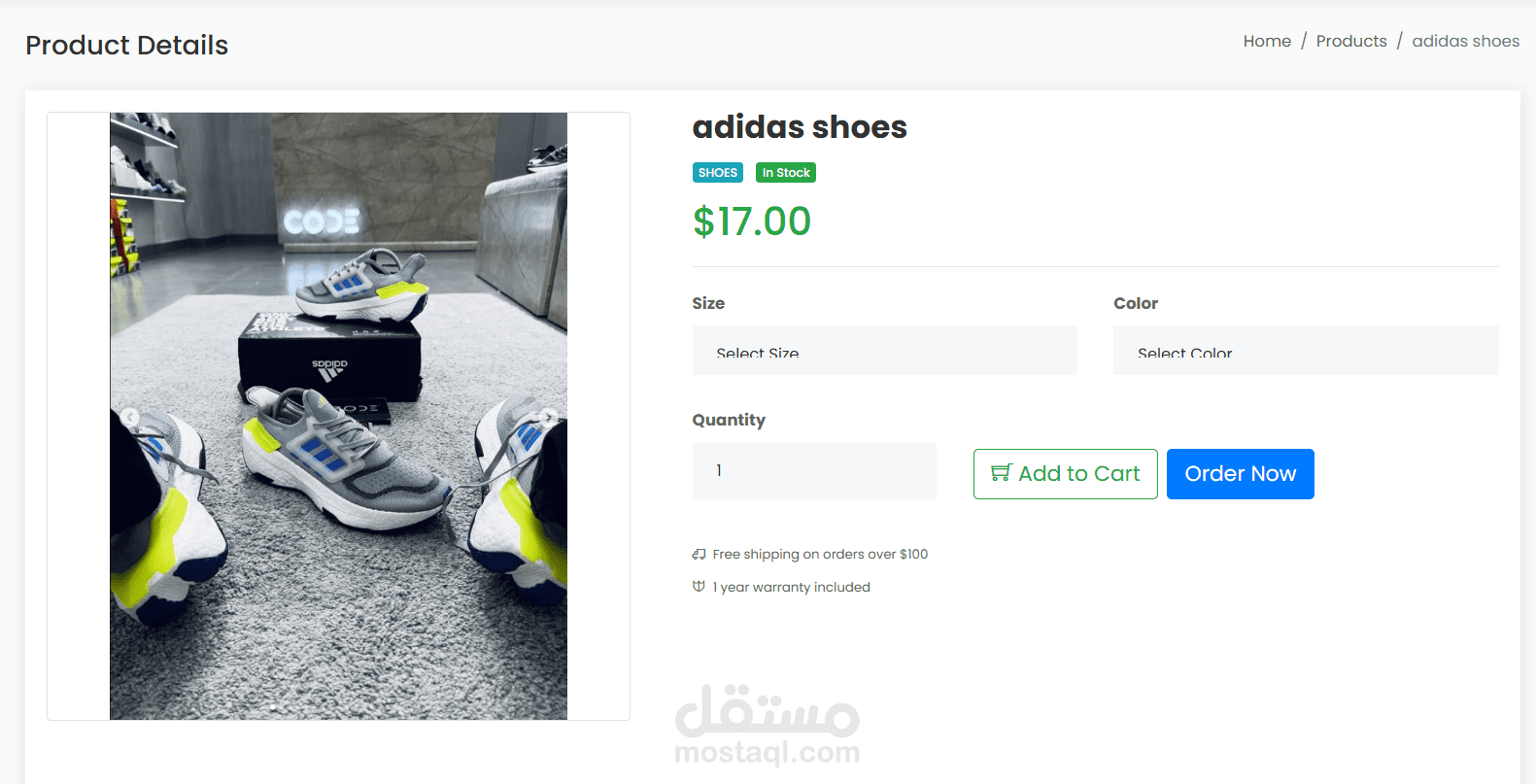Click the free shipping truck icon
This screenshot has height=784, width=1536.
[699, 554]
